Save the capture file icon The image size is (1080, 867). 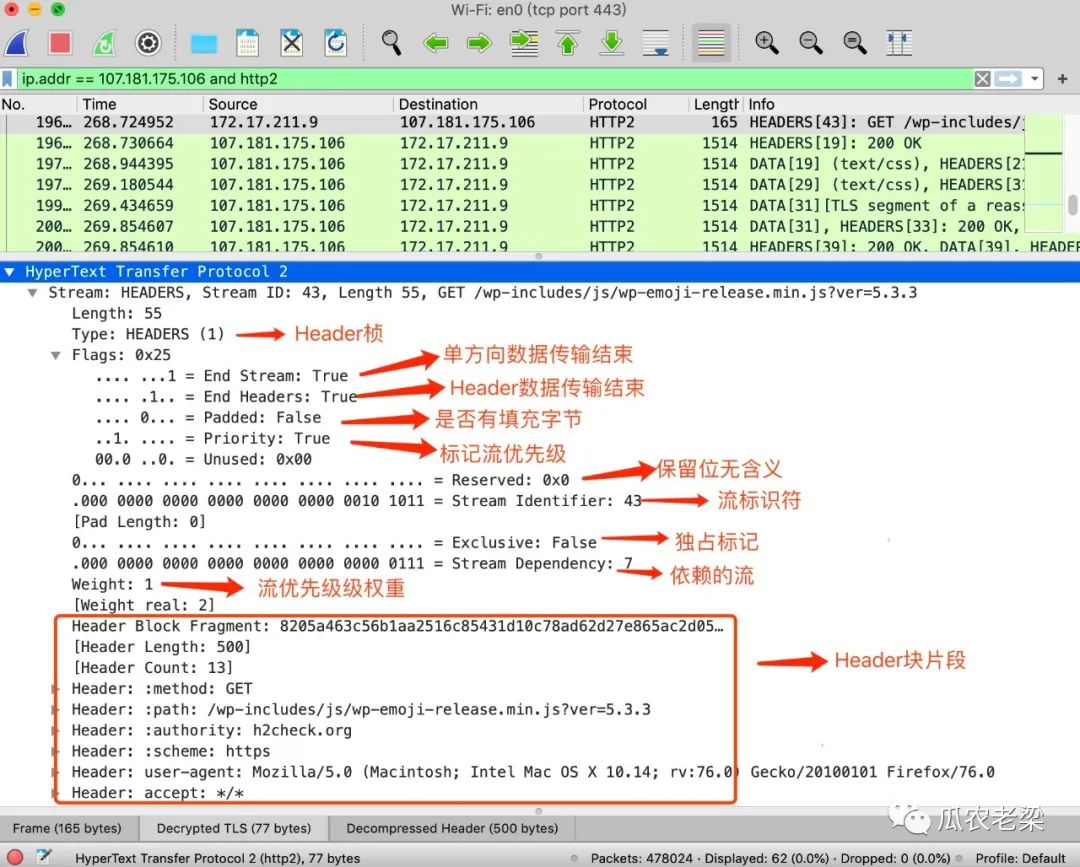247,43
